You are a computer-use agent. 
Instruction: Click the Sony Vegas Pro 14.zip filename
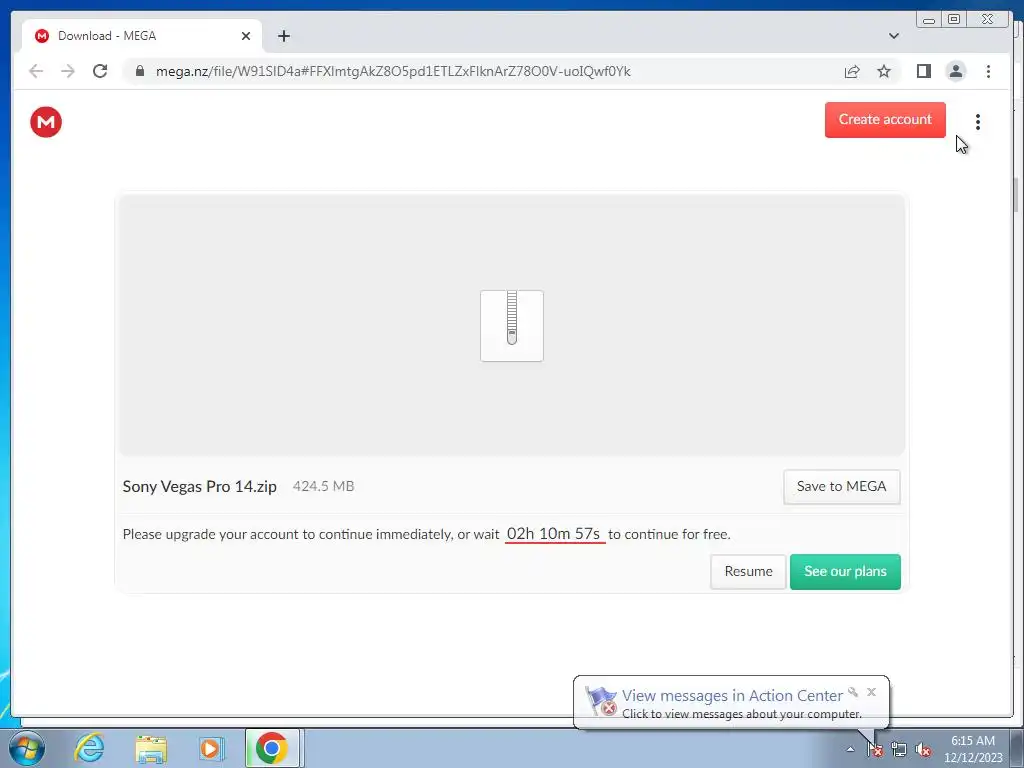coord(200,487)
